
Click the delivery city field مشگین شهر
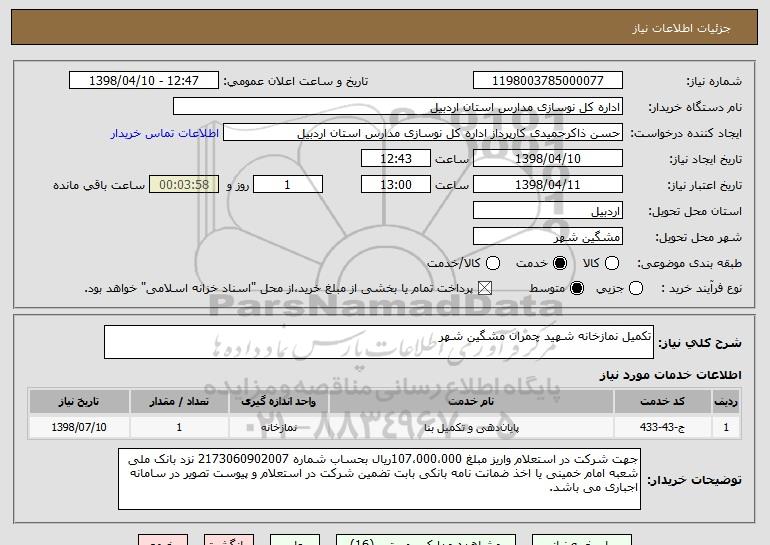tap(548, 237)
